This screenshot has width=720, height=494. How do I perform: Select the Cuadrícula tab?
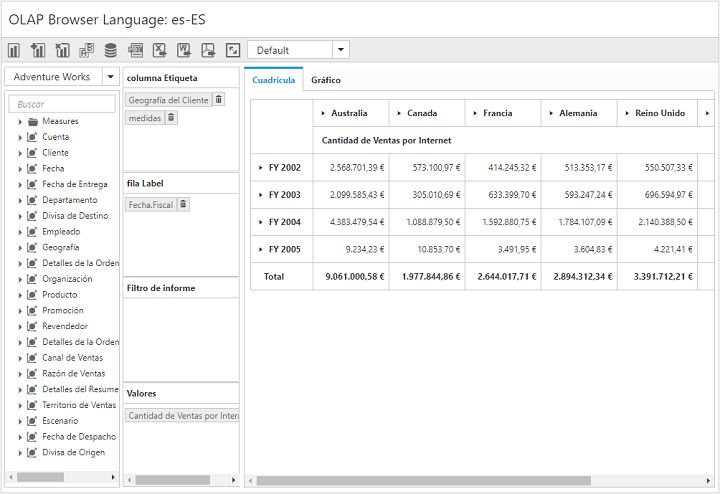coord(273,80)
